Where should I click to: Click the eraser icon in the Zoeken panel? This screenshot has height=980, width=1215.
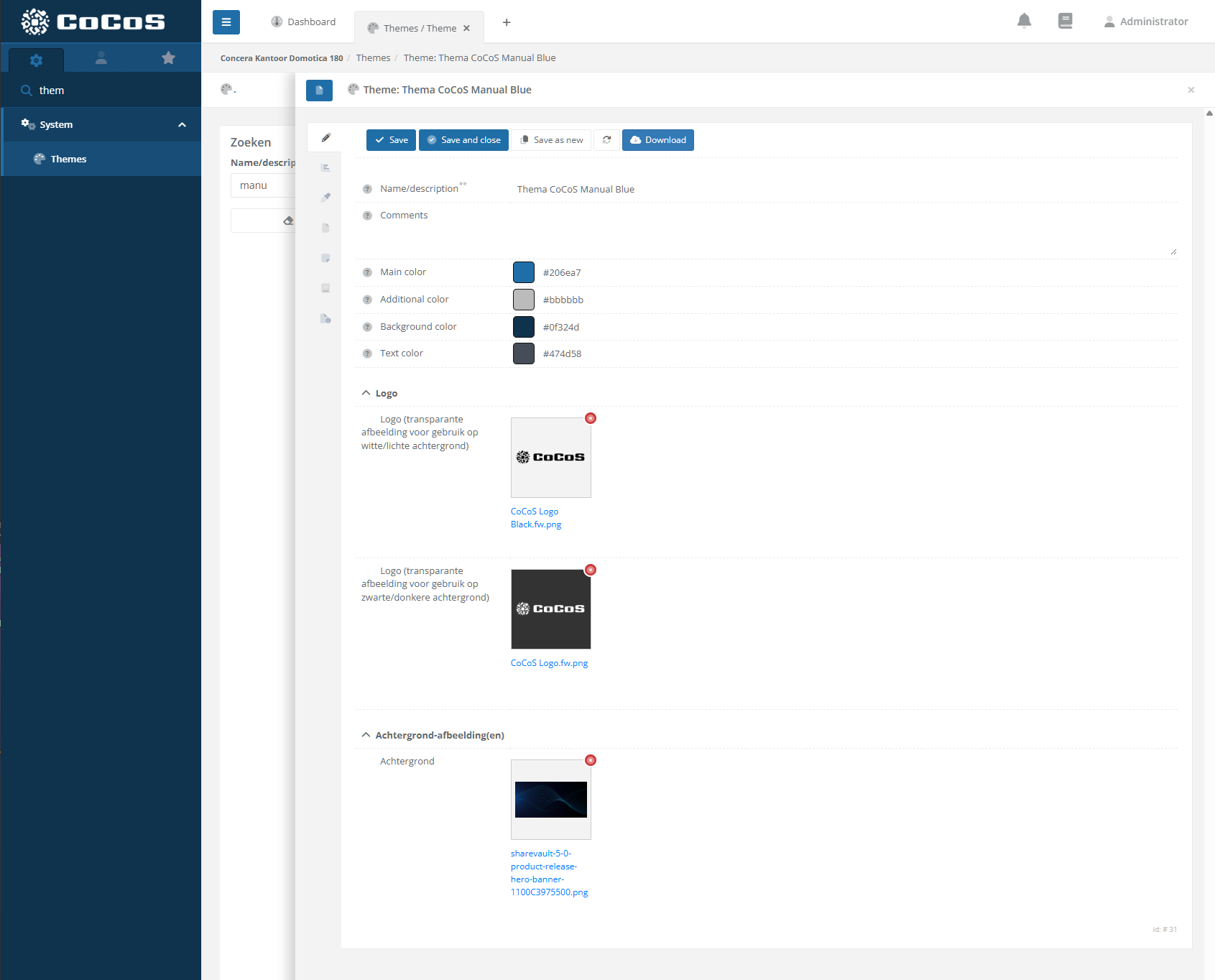point(288,221)
